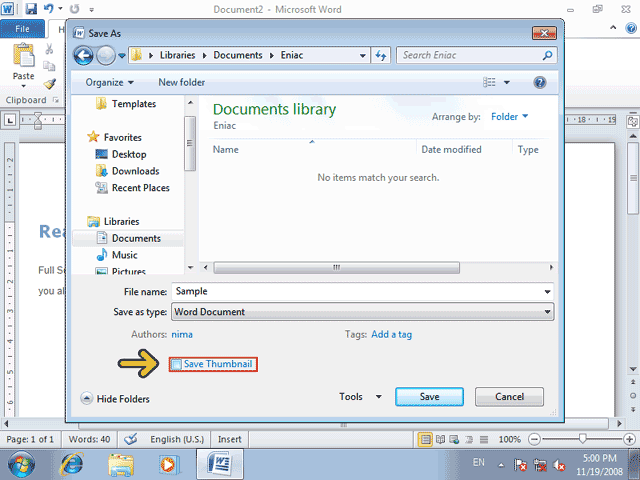Click the horizontal scrollbar in file list
This screenshot has width=640, height=480.
(336, 268)
